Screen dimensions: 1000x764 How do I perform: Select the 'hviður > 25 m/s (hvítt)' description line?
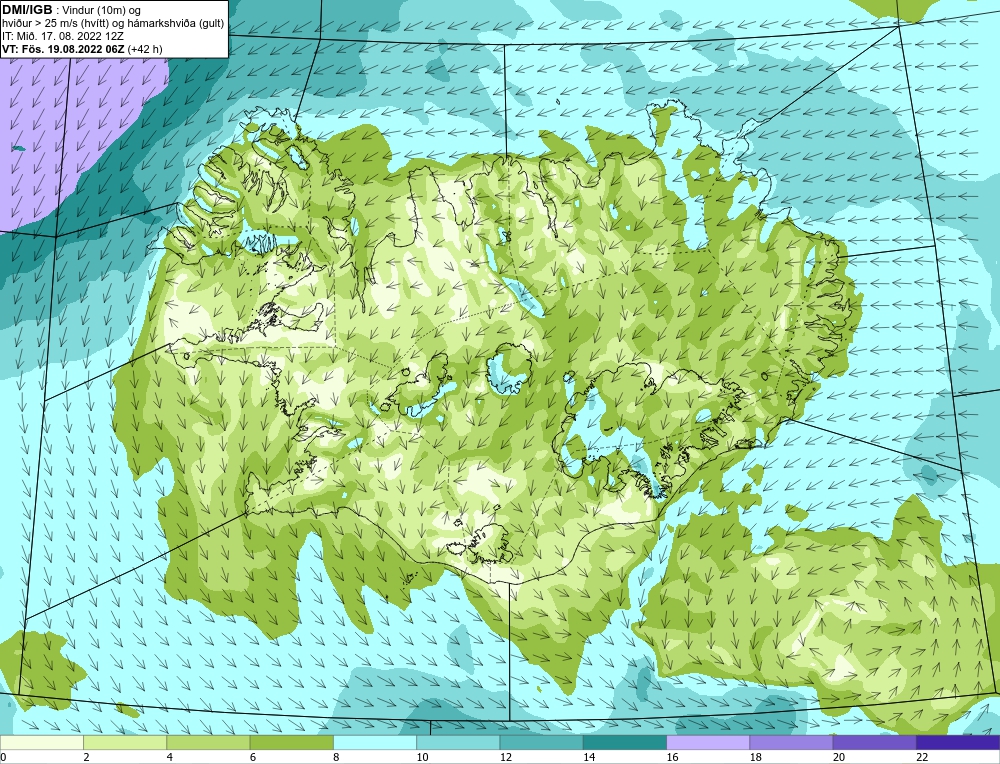[x=113, y=24]
